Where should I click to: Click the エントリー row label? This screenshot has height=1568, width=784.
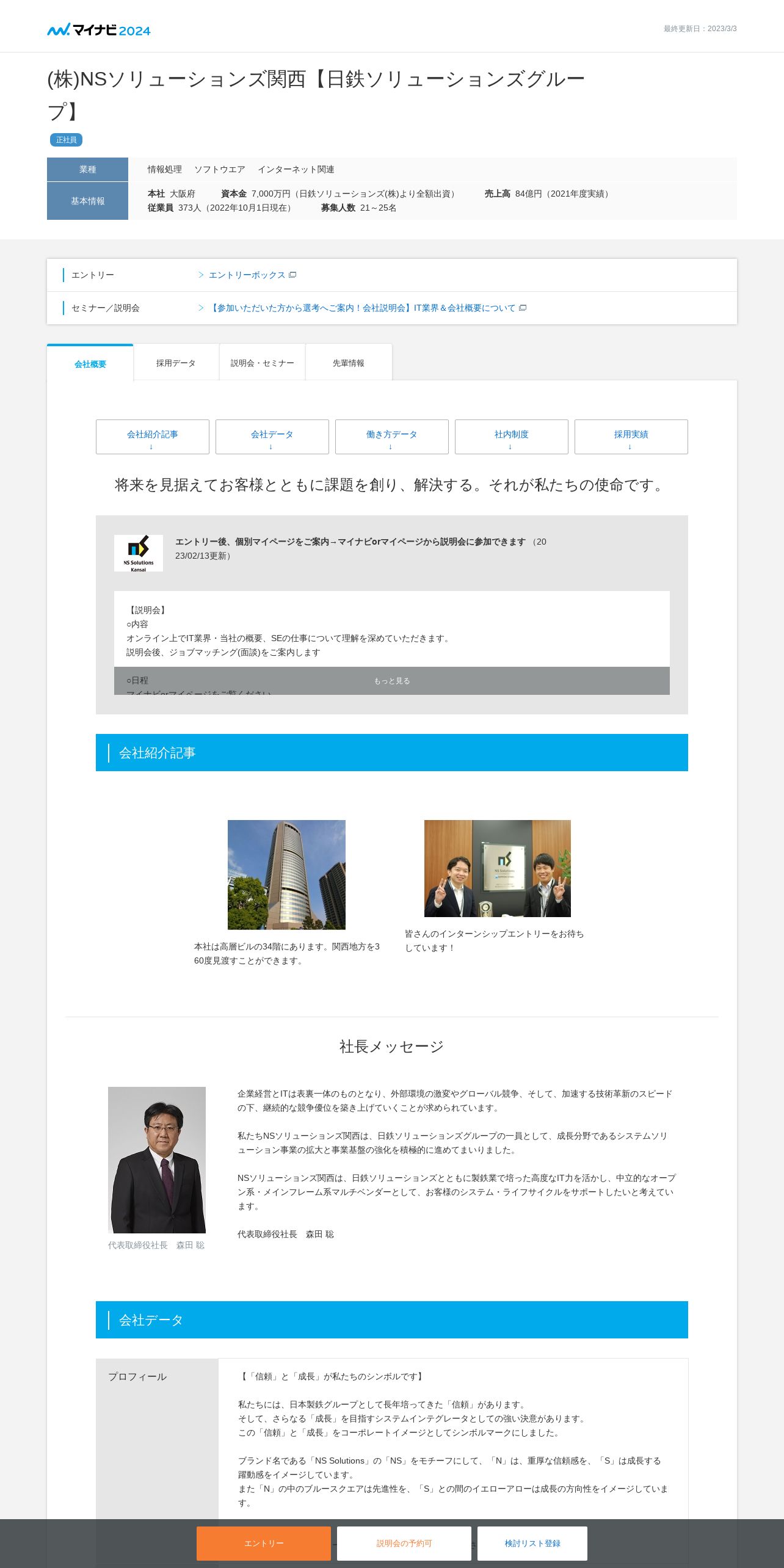click(x=93, y=275)
